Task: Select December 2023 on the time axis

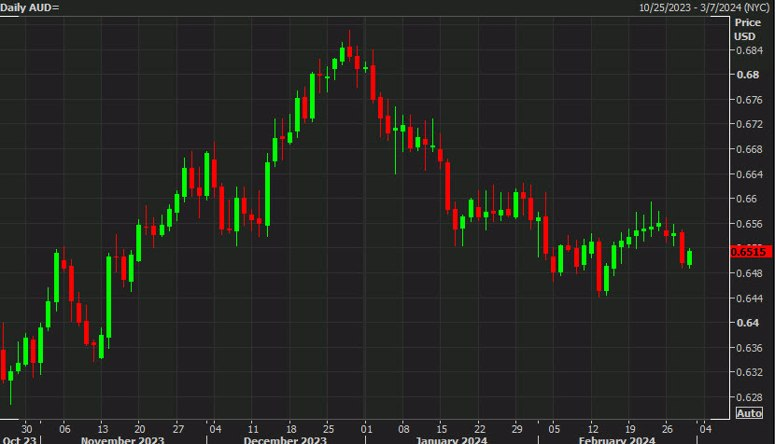Action: 285,440
